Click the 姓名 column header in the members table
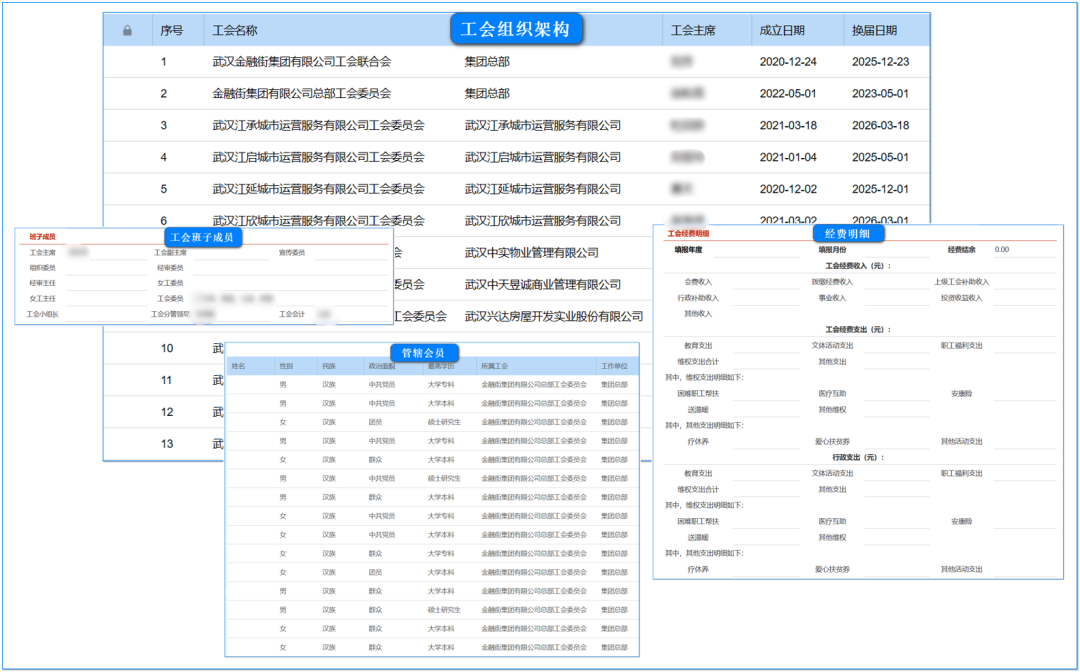The width and height of the screenshot is (1080, 672). (238, 366)
